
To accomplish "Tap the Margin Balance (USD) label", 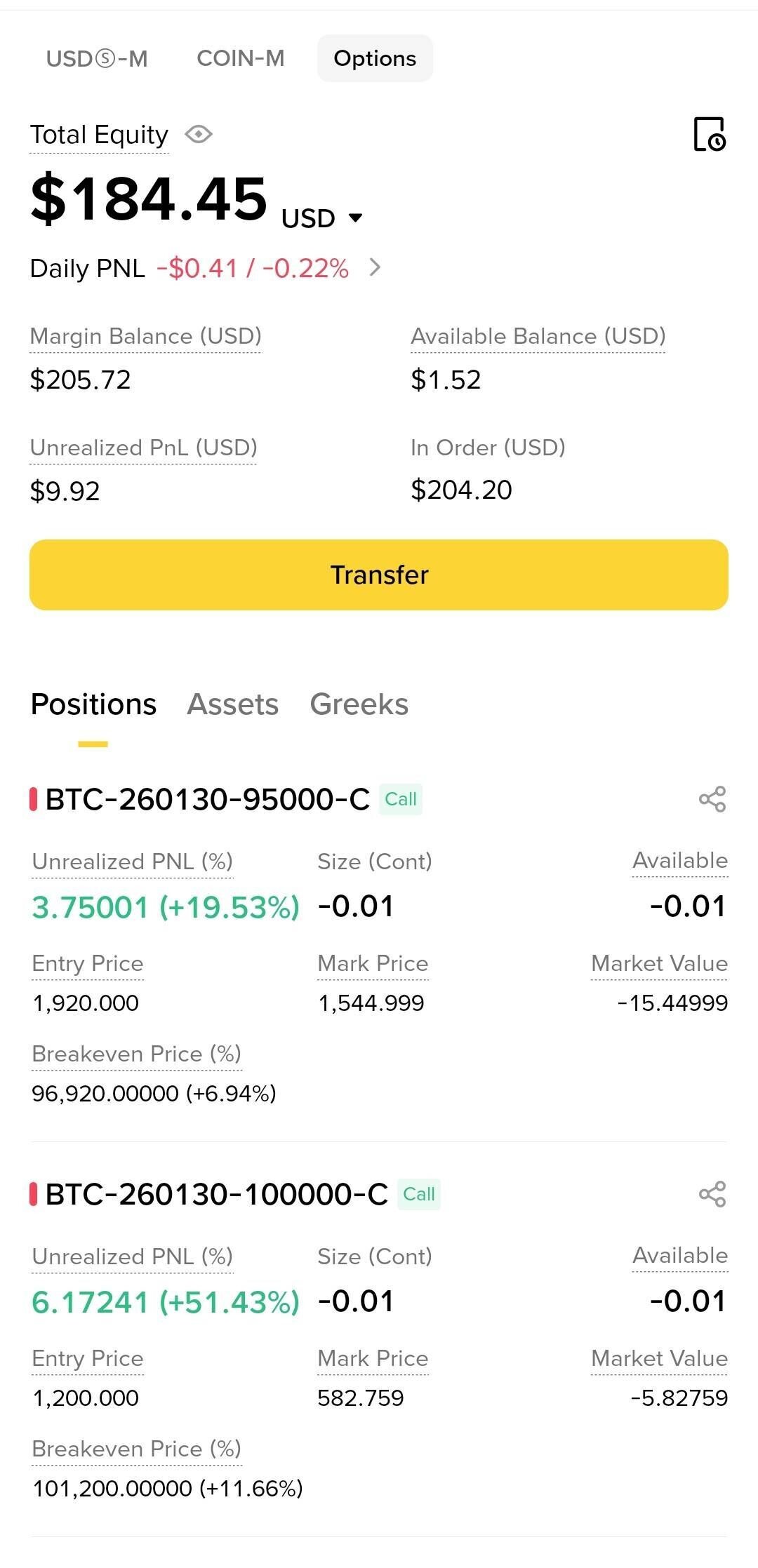I will [145, 337].
